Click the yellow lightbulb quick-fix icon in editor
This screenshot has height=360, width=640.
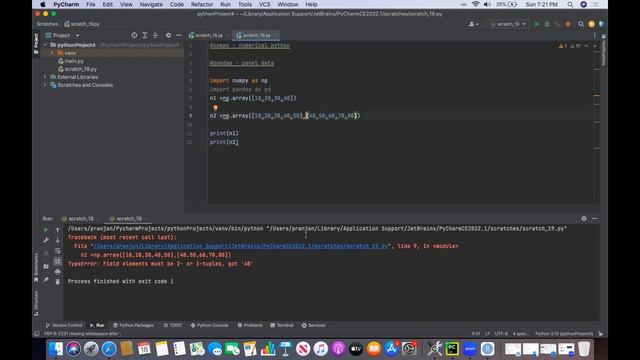coord(216,108)
